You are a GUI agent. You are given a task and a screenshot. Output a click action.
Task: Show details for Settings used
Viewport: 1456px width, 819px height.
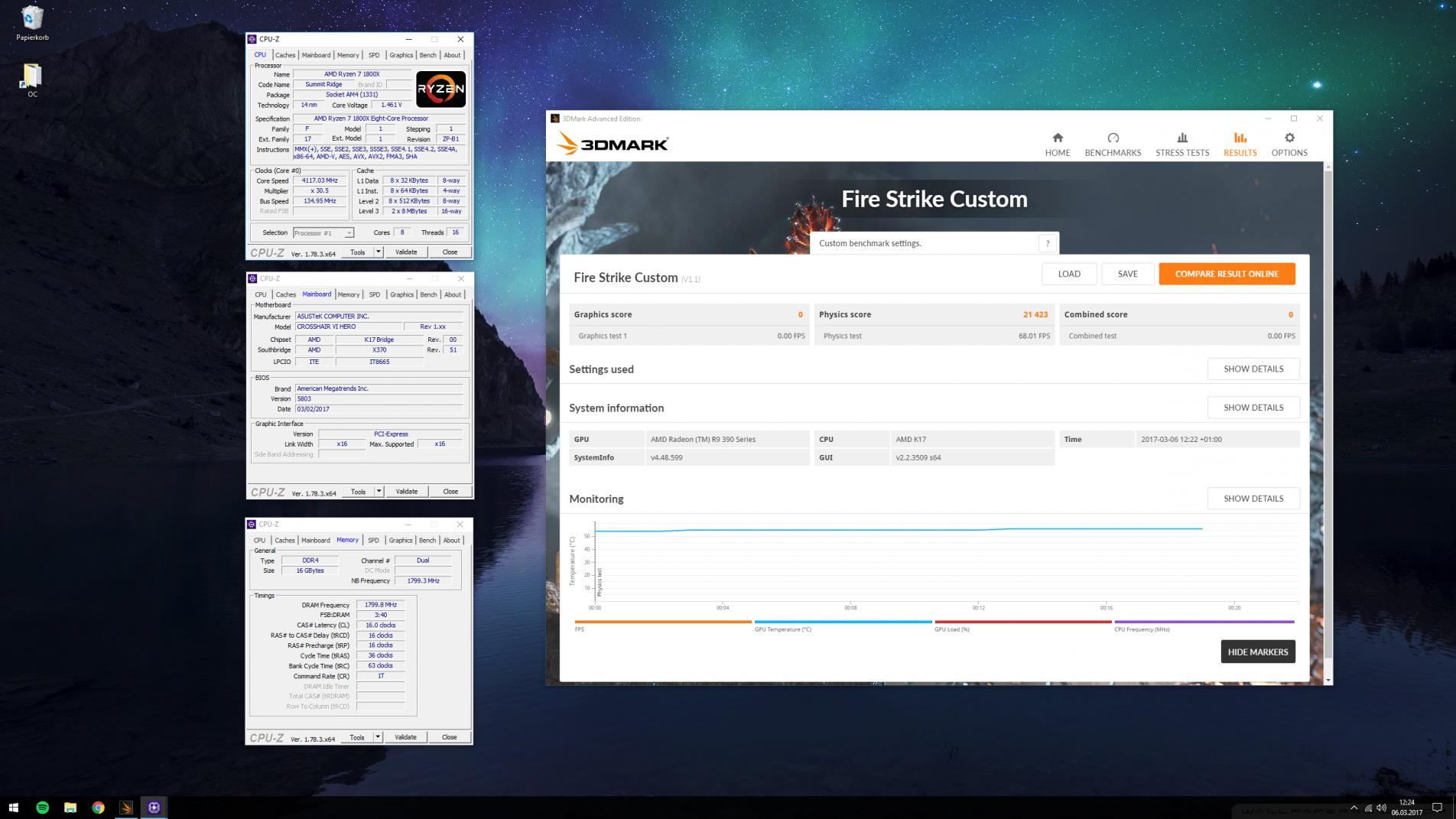tap(1253, 369)
